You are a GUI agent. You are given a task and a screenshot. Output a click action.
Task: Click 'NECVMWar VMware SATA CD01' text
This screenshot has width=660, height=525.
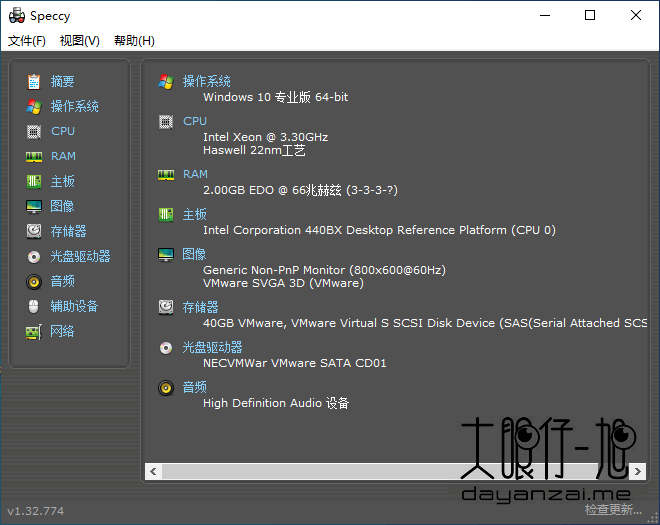coord(295,363)
